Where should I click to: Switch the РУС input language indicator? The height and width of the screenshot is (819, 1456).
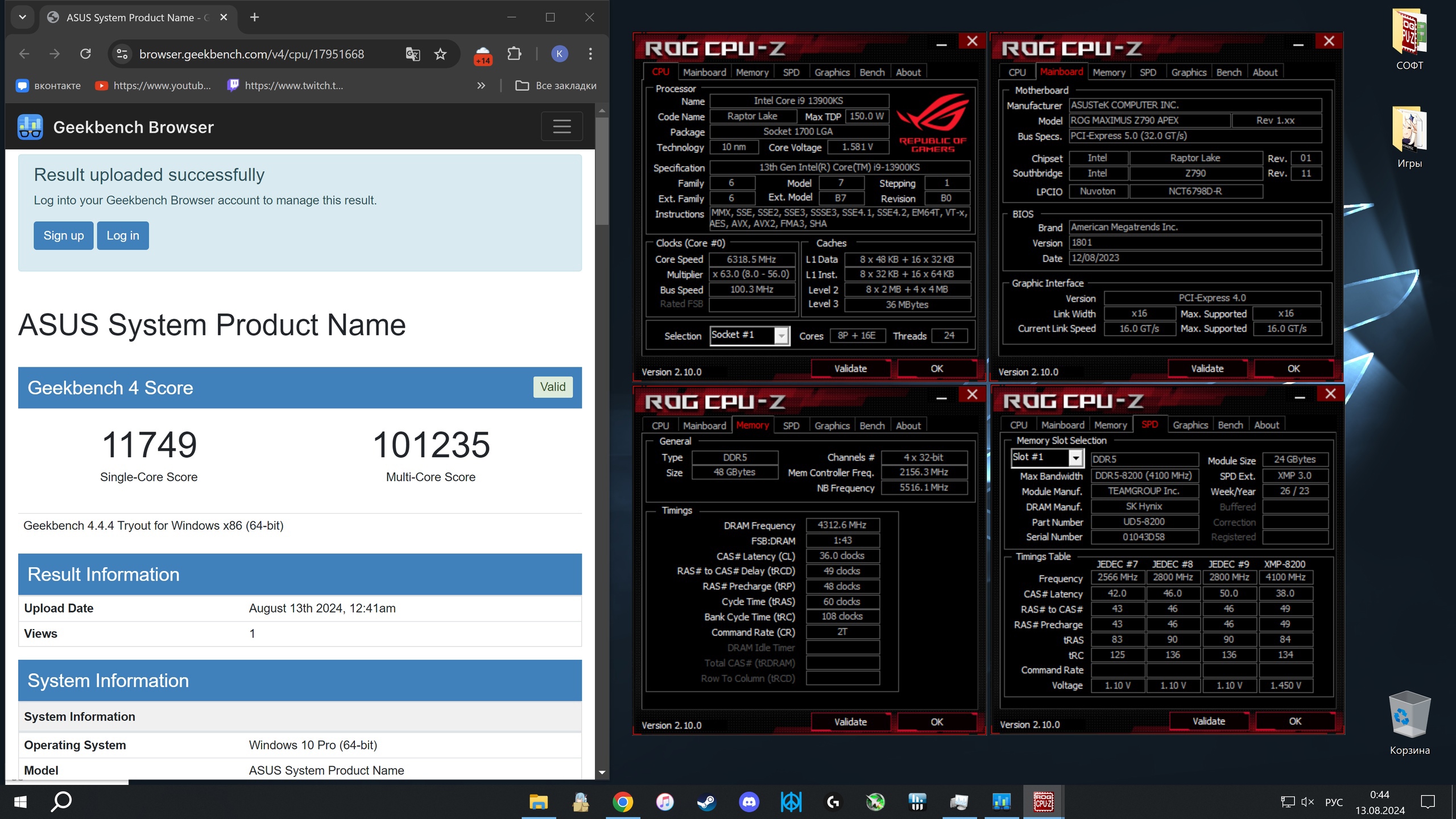click(x=1334, y=802)
